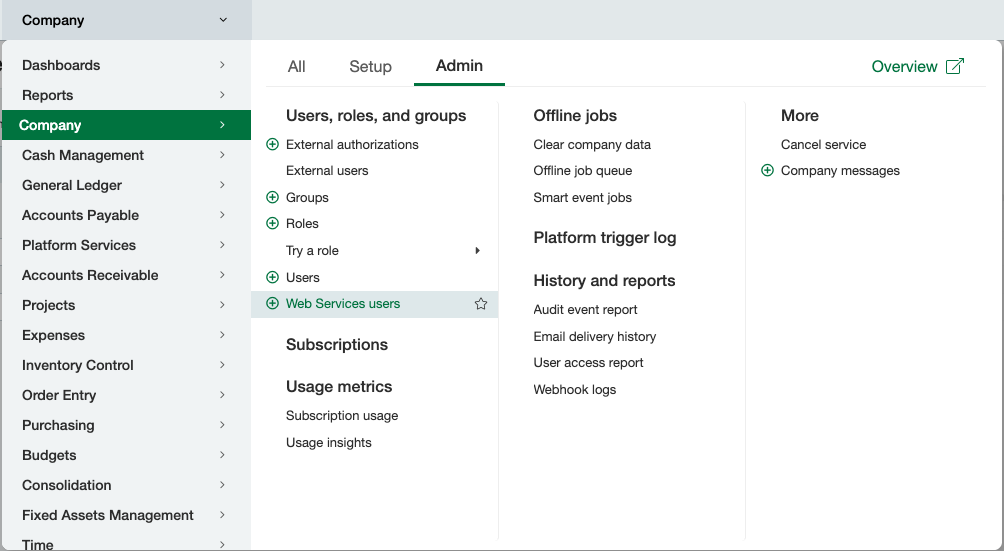Switch to the All tab
The image size is (1004, 551).
coord(296,67)
